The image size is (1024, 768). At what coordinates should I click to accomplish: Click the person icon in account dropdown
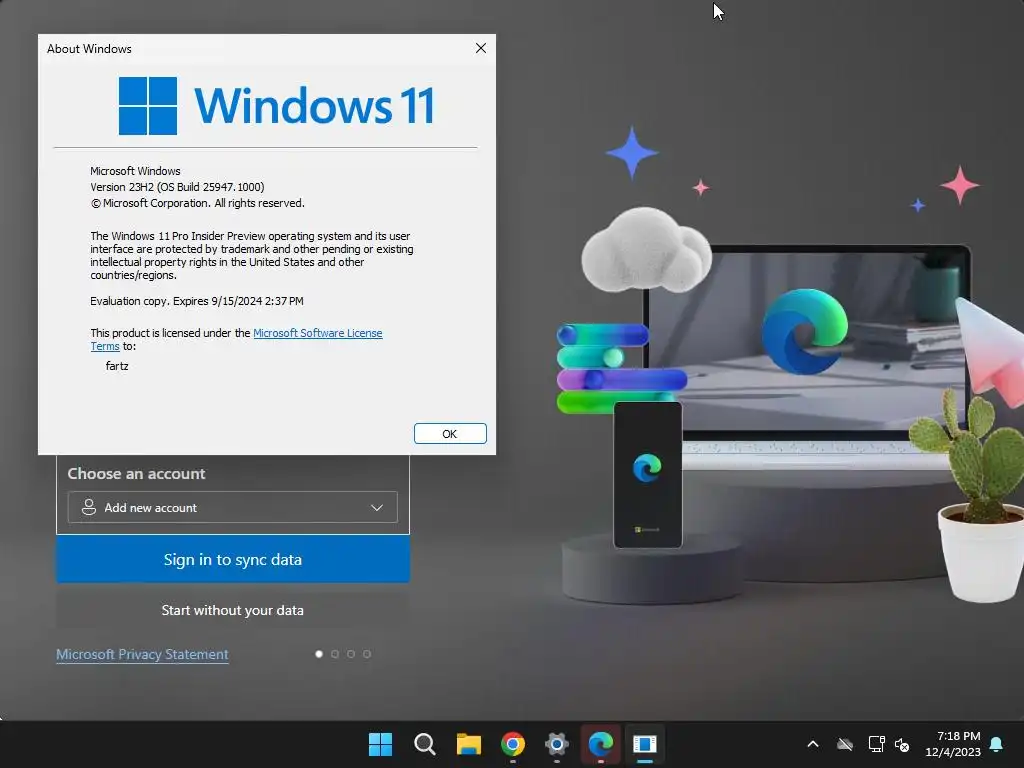(x=89, y=507)
